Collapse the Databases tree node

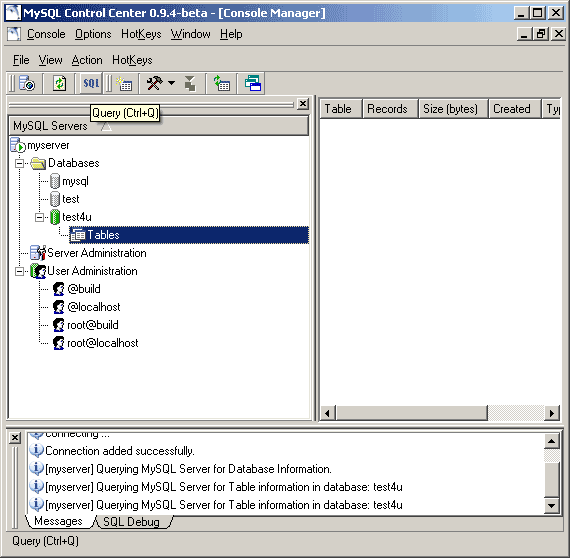(x=19, y=163)
